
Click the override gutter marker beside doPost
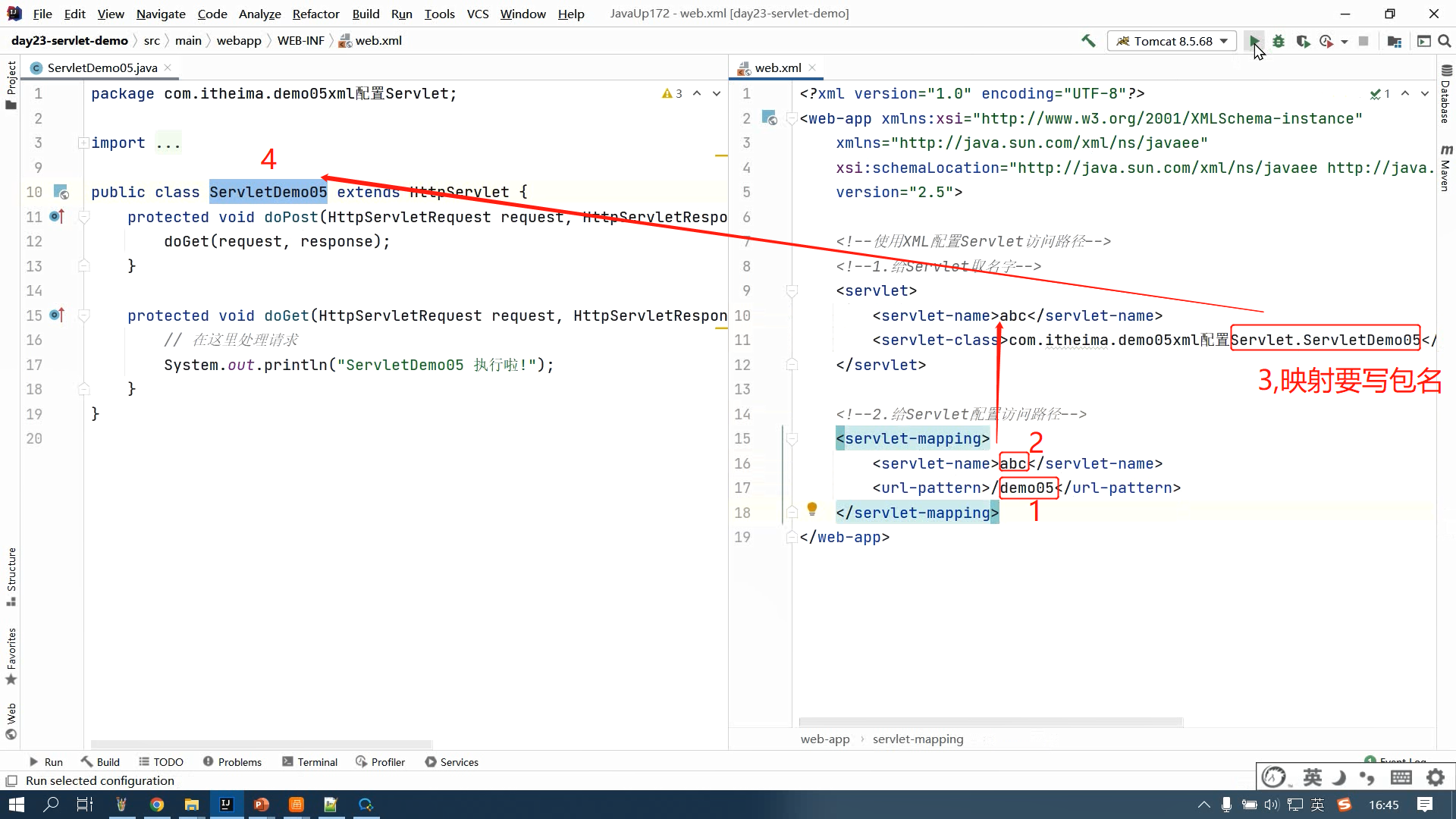pos(57,217)
